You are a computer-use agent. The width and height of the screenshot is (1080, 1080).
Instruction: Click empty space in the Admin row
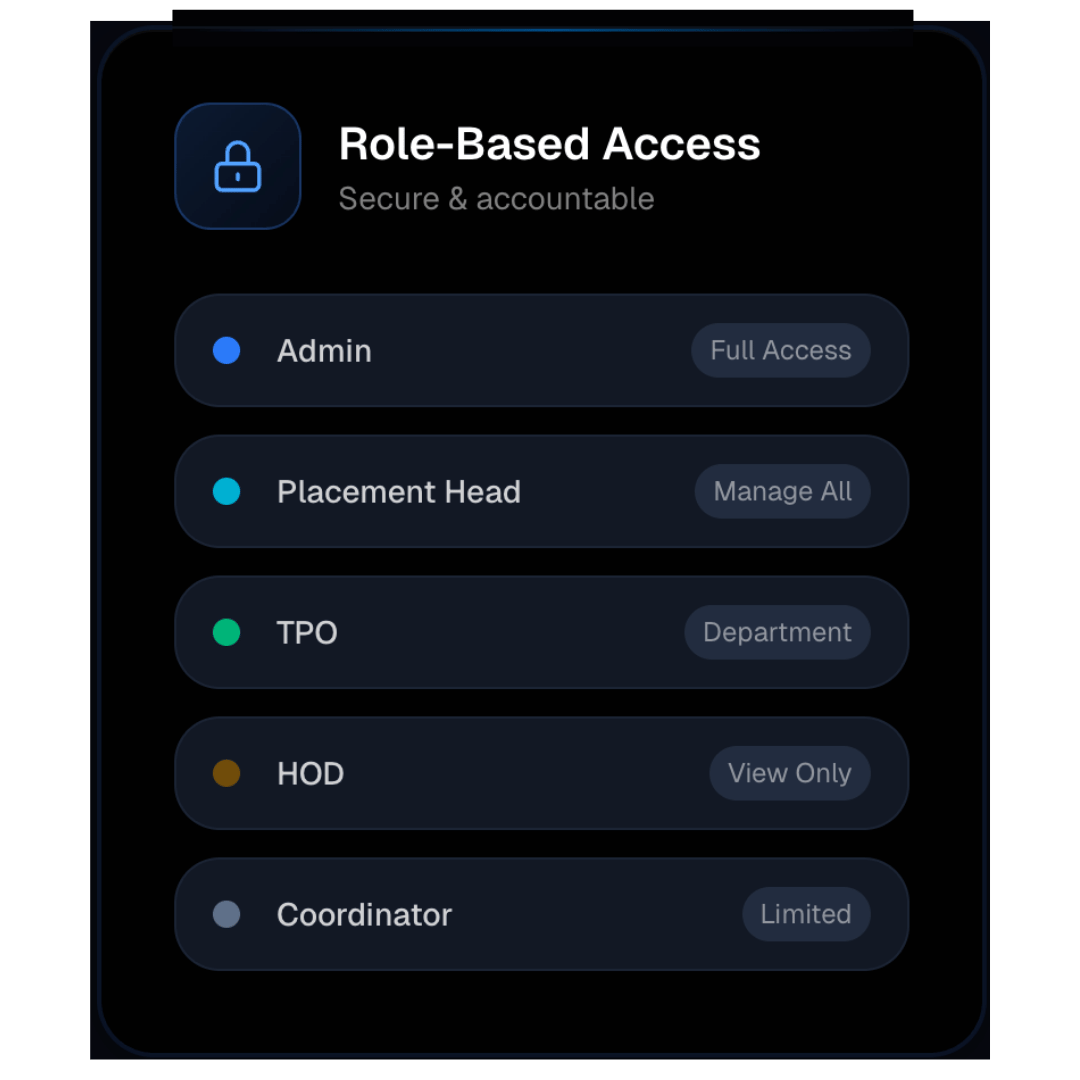pyautogui.click(x=530, y=351)
